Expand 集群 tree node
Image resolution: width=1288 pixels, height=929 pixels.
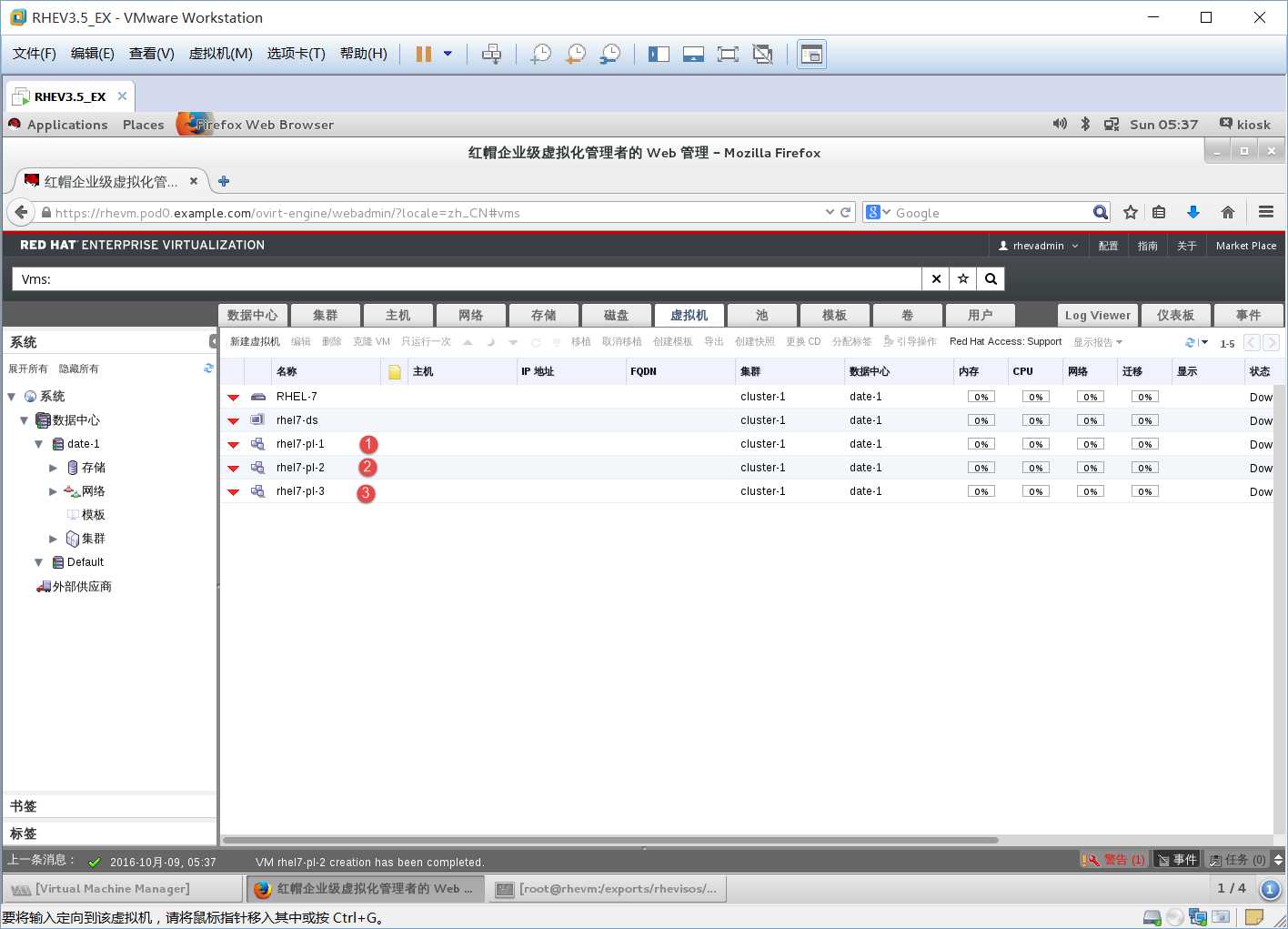coord(54,539)
